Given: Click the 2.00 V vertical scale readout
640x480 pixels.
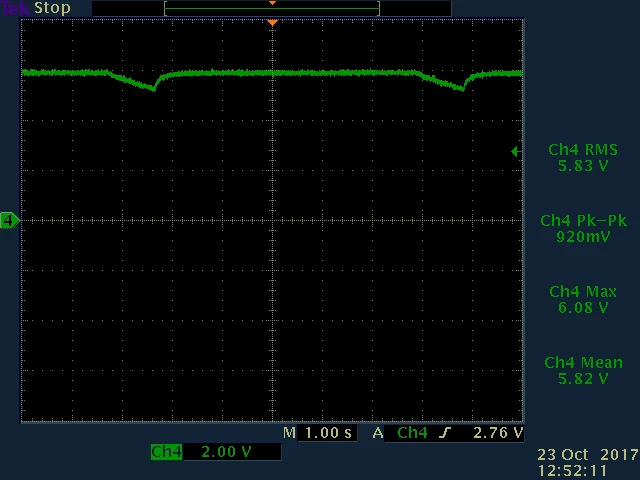Looking at the screenshot, I should coord(226,452).
